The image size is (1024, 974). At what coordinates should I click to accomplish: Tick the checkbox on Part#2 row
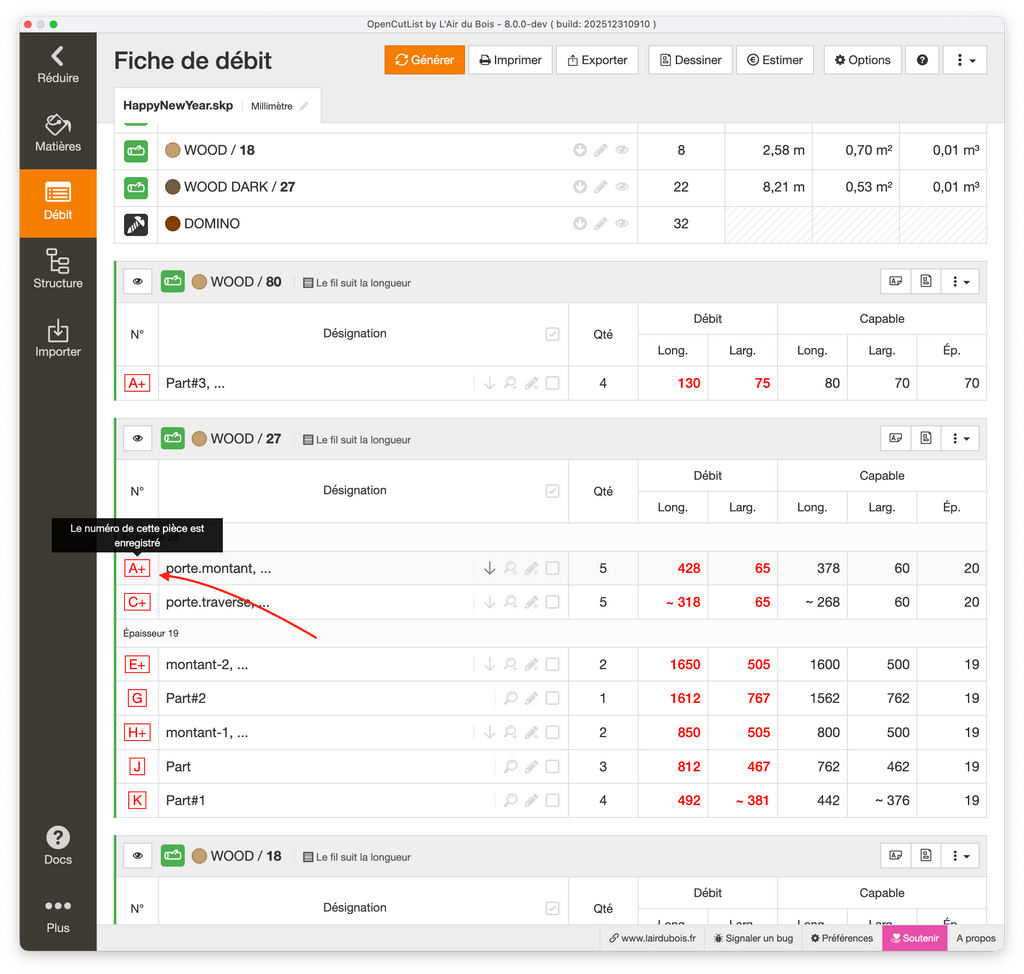click(552, 698)
